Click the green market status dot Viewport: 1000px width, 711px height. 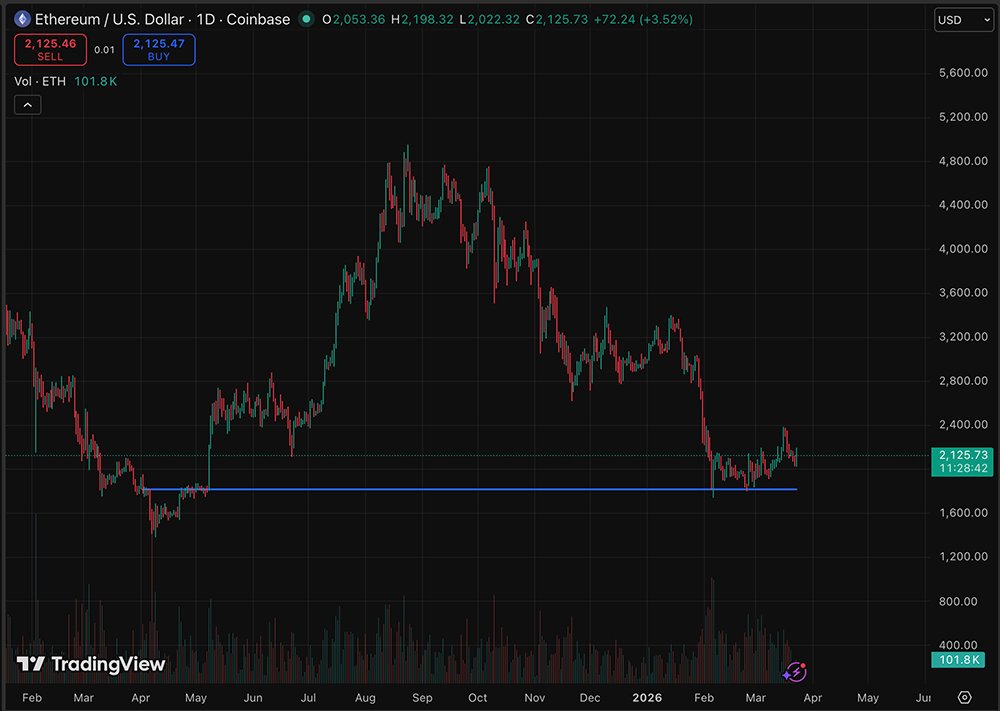click(x=304, y=19)
